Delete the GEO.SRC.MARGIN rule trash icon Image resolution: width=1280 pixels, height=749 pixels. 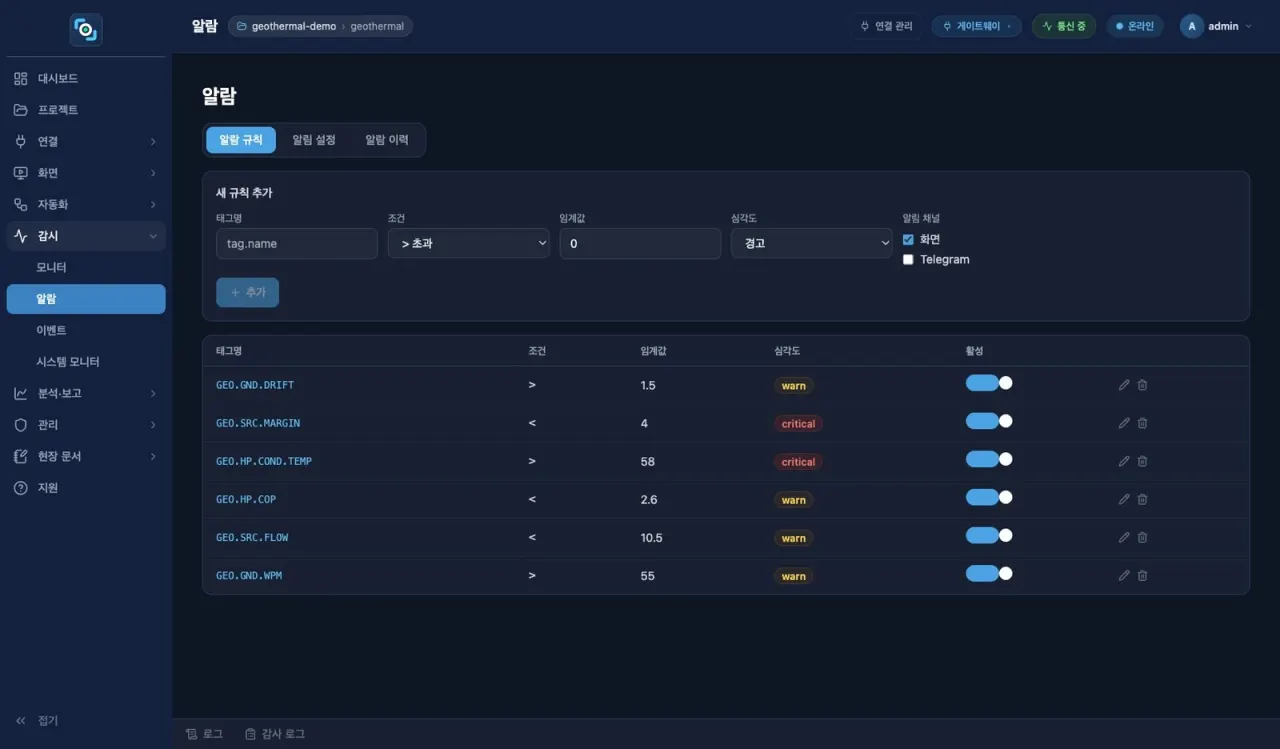click(1142, 423)
